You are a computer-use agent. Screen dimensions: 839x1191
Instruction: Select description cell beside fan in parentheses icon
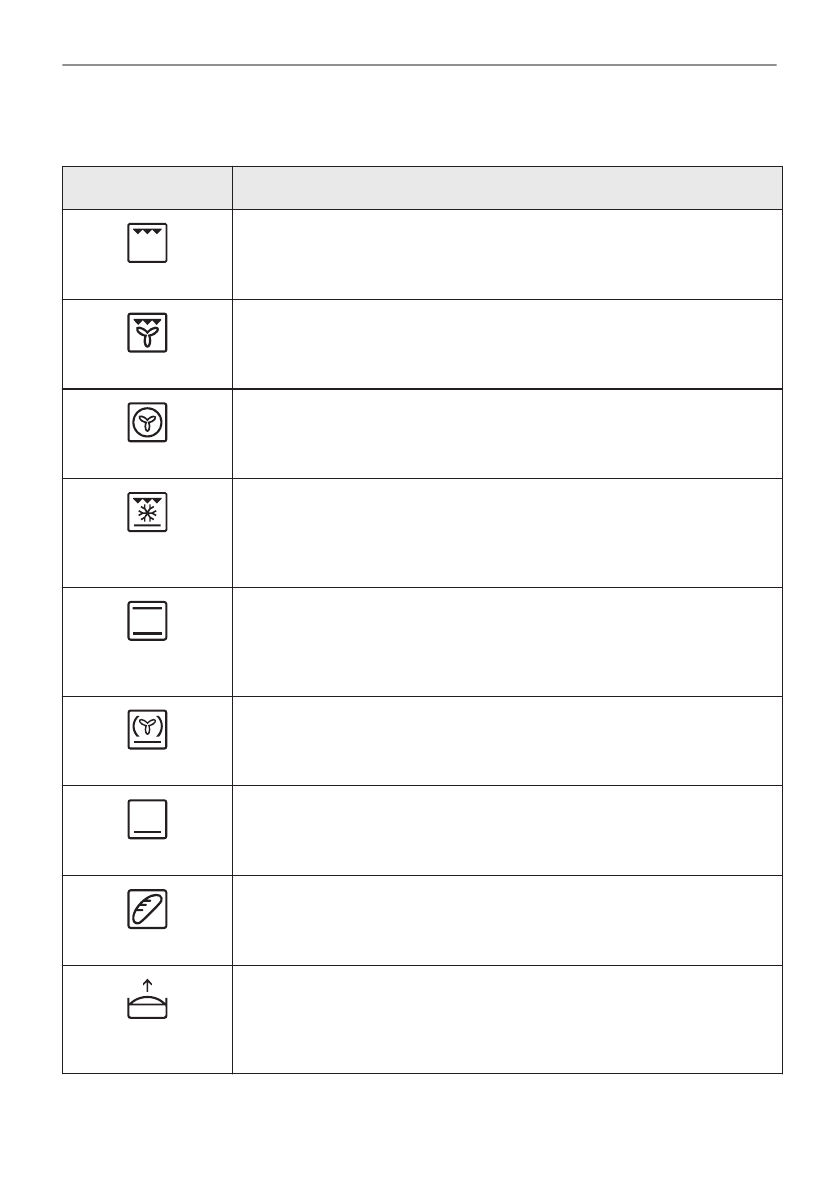[507, 741]
